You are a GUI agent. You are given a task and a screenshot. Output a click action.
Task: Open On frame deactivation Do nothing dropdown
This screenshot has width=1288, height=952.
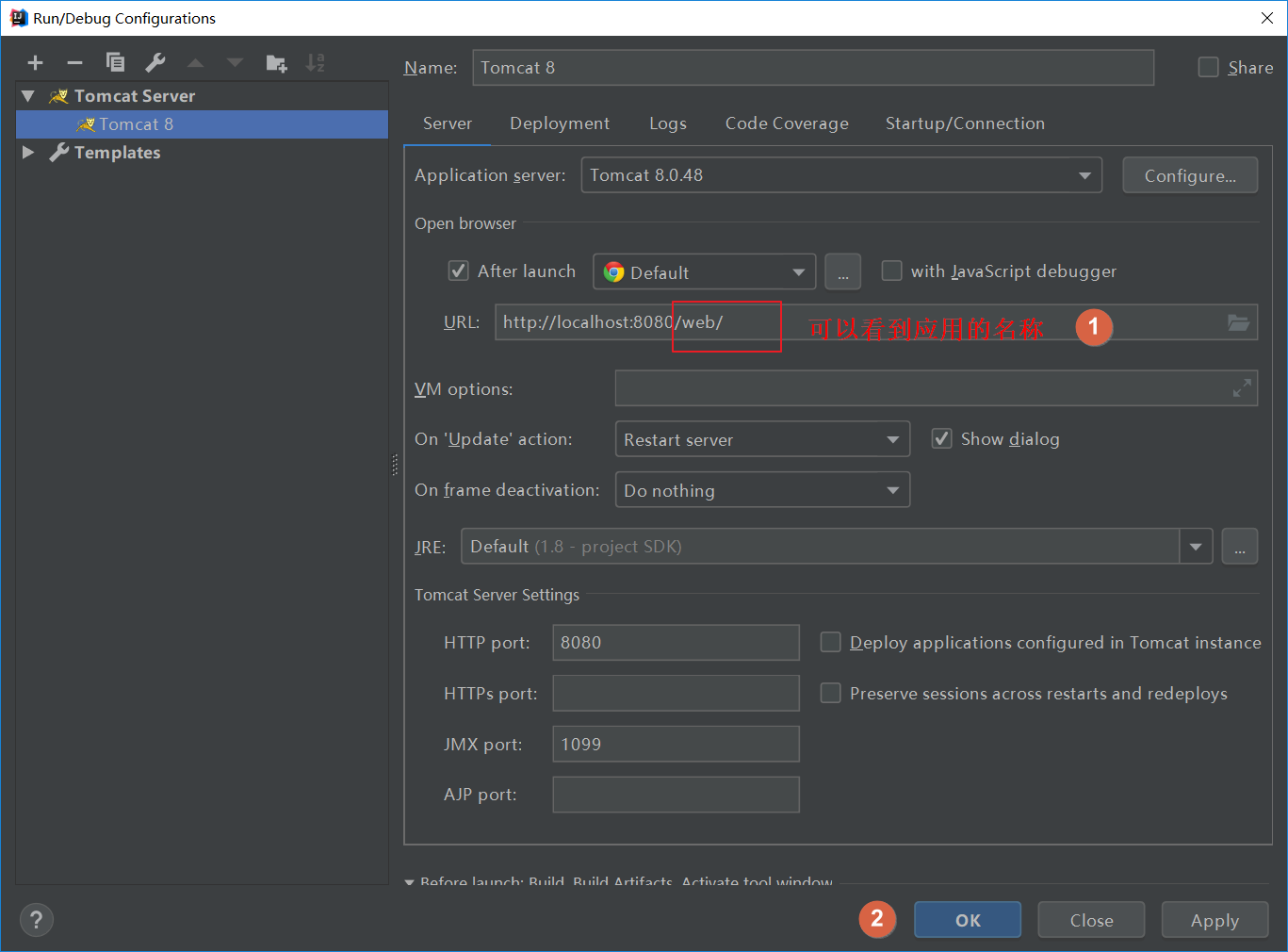point(762,490)
